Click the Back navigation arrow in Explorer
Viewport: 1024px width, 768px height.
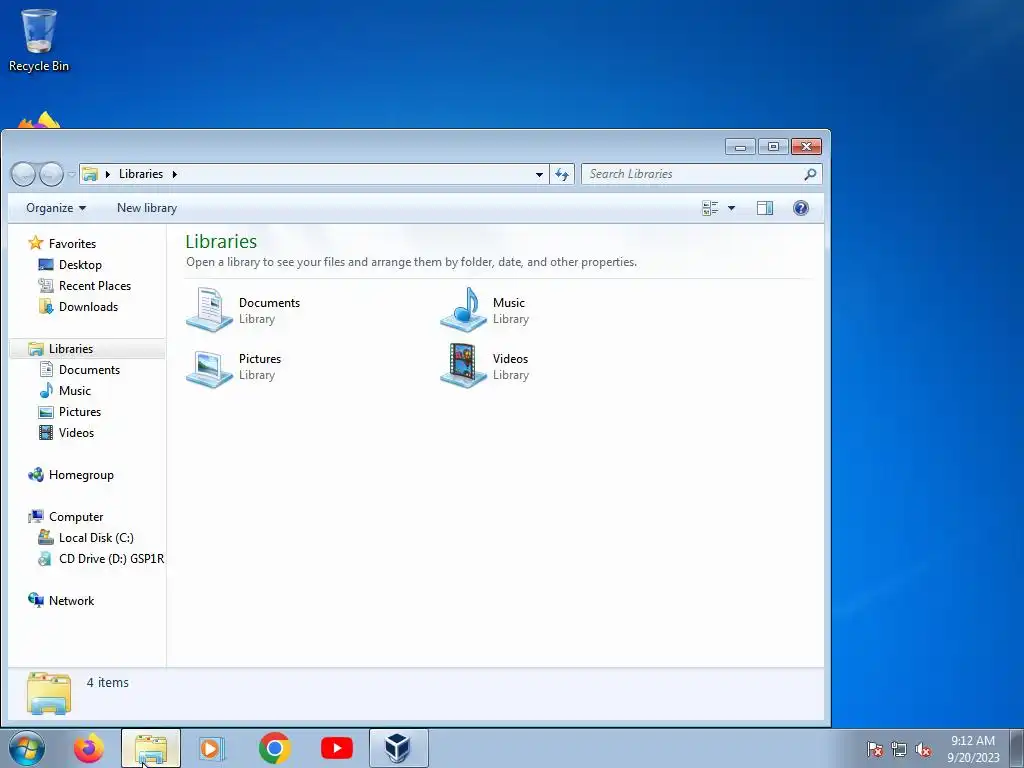click(x=23, y=174)
